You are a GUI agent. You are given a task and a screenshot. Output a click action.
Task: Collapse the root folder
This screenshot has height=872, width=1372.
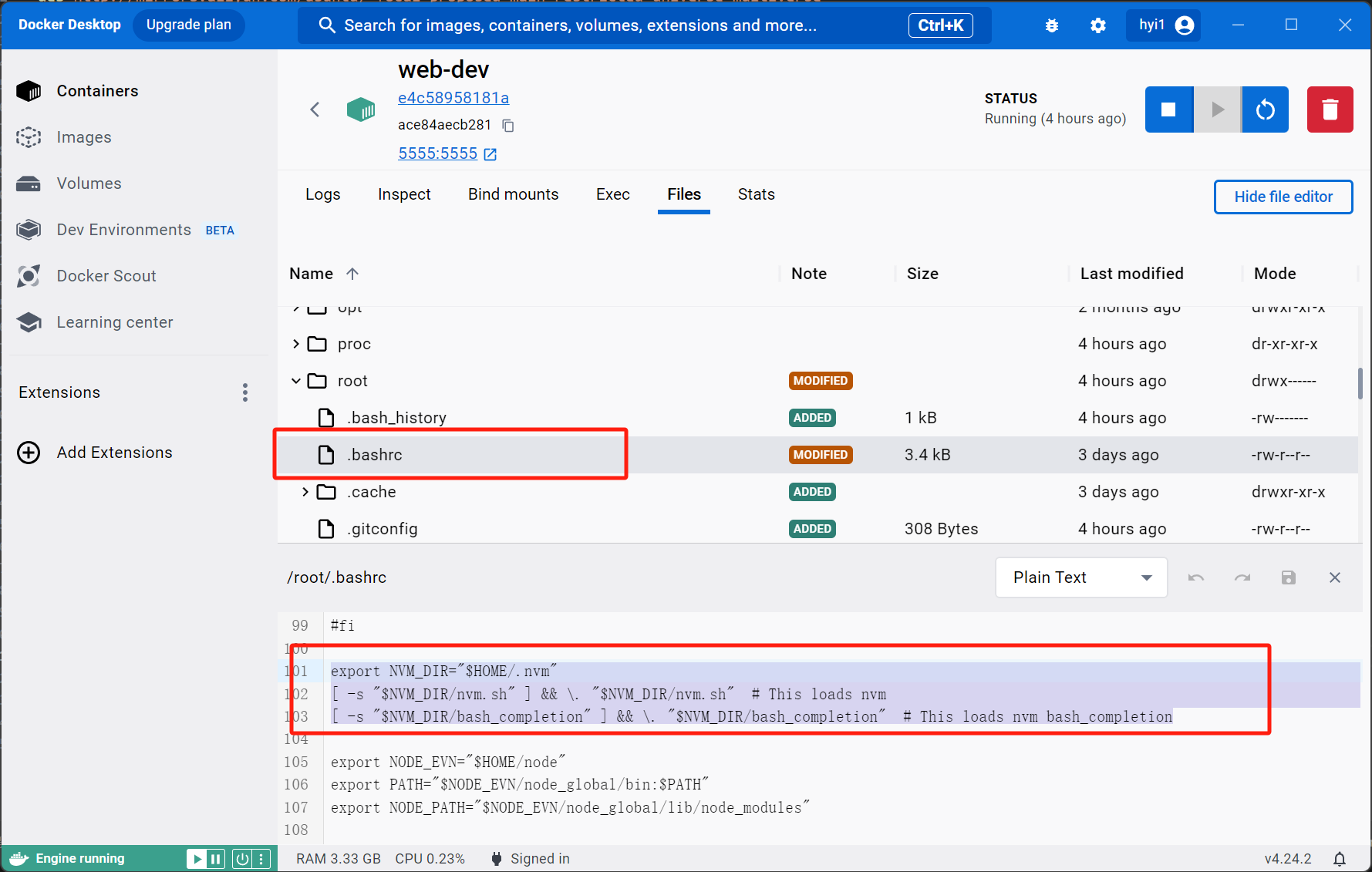[x=296, y=381]
